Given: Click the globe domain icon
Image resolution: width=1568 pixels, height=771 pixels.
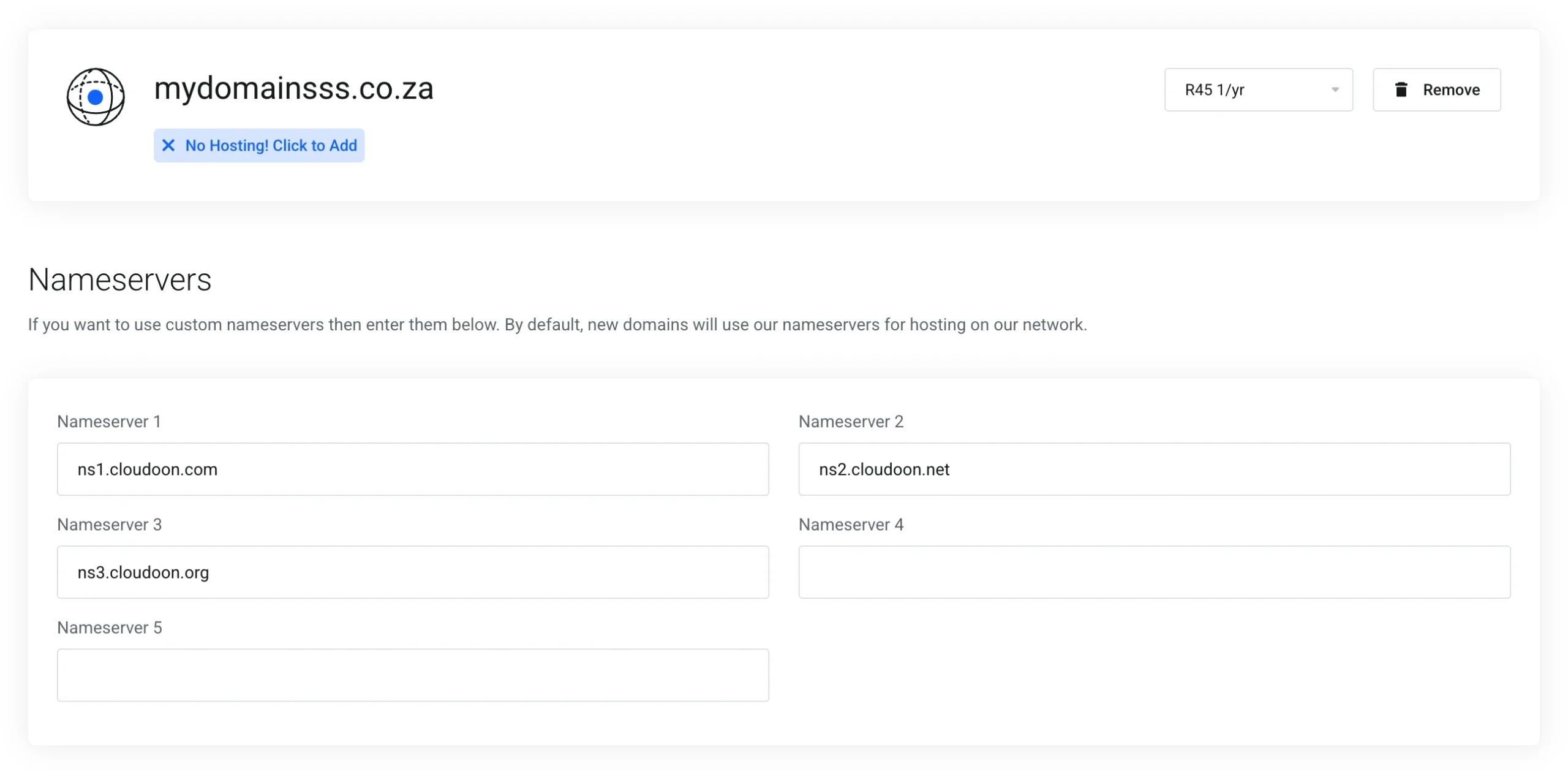Looking at the screenshot, I should [96, 97].
